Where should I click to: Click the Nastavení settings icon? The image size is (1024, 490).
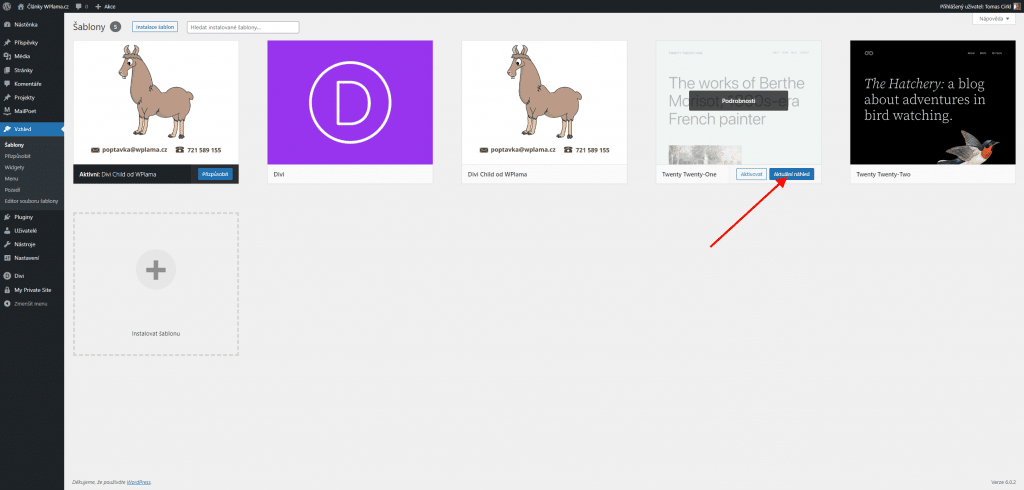[x=7, y=257]
